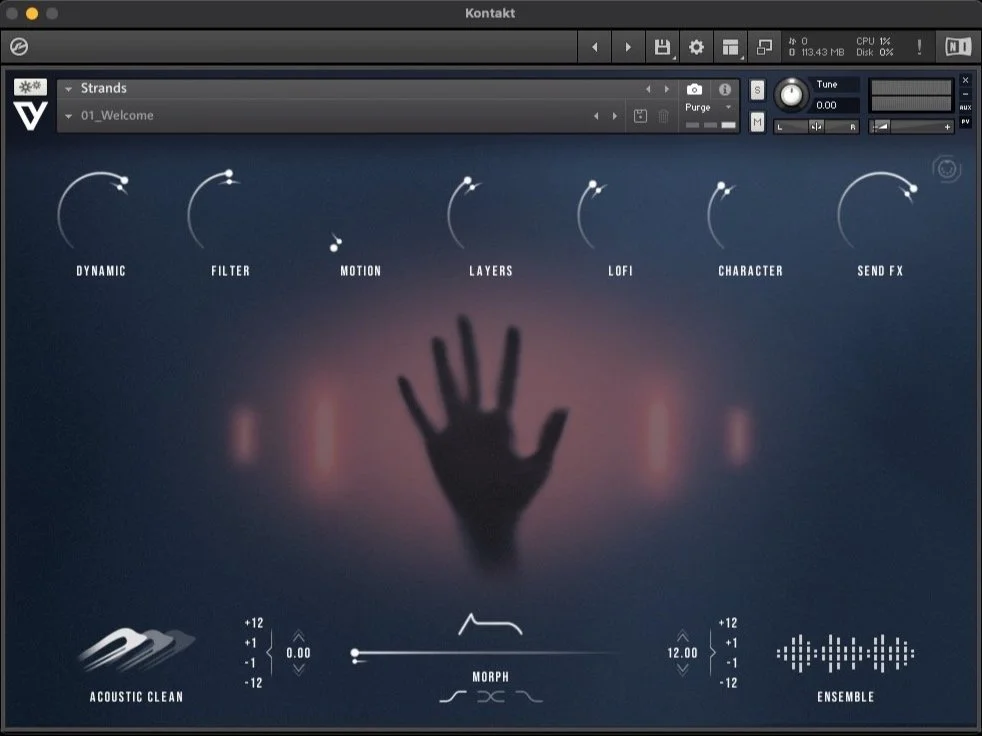This screenshot has height=736, width=982.
Task: Click the envelope shape icon above the Morph slider
Action: pyautogui.click(x=490, y=625)
